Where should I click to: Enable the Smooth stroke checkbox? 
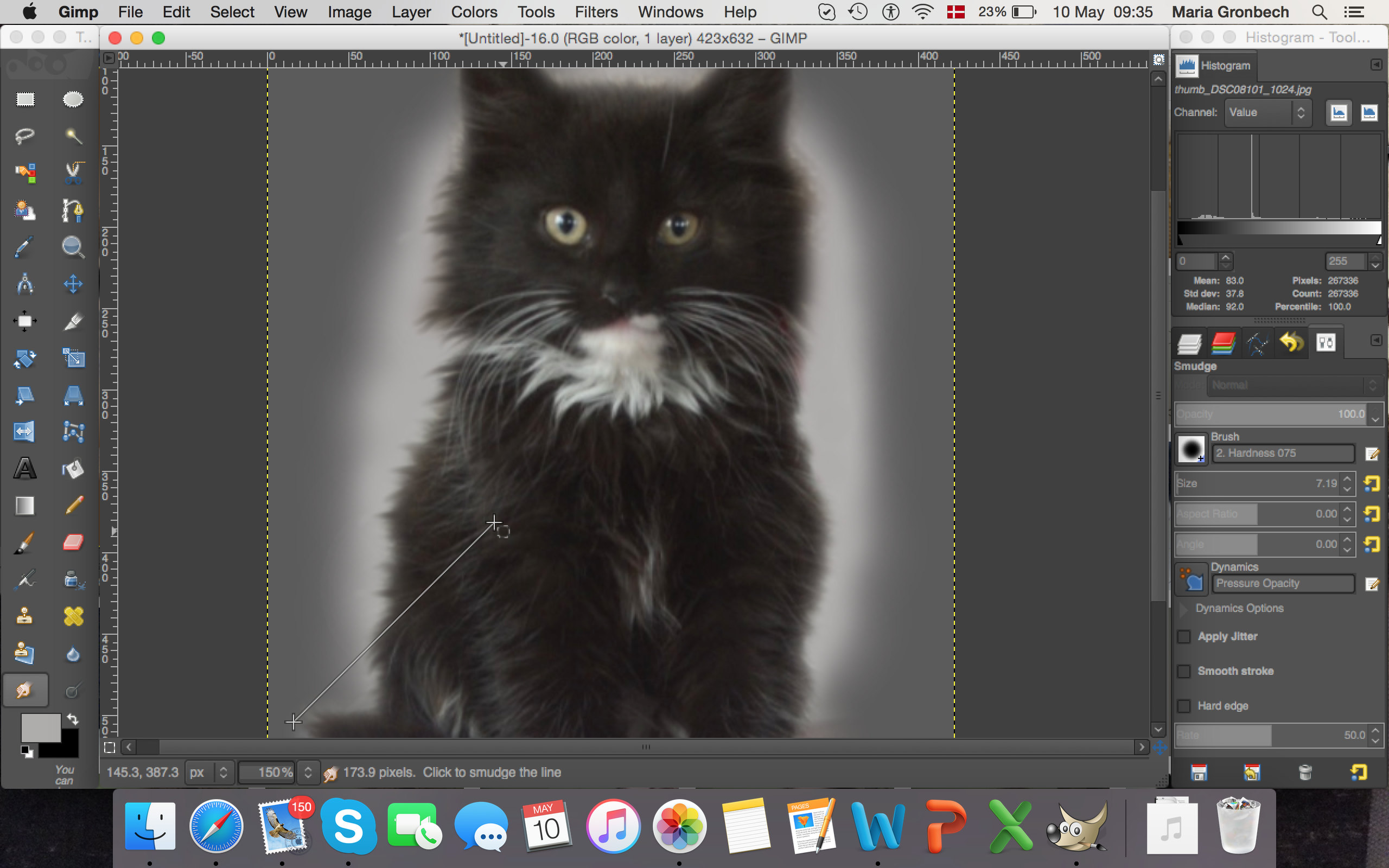point(1183,671)
